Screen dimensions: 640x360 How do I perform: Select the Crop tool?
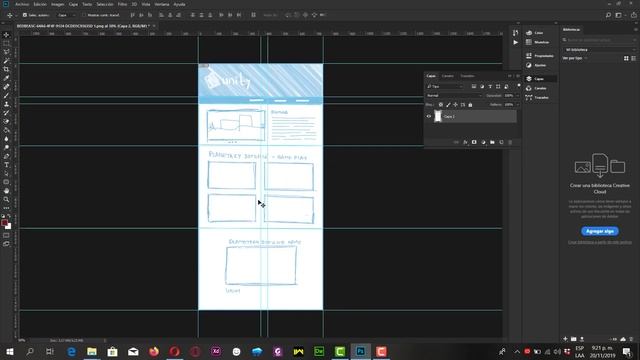(6, 69)
